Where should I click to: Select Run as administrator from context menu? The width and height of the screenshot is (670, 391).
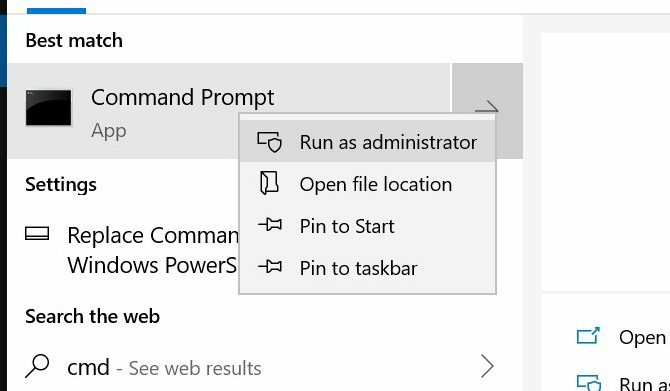367,142
